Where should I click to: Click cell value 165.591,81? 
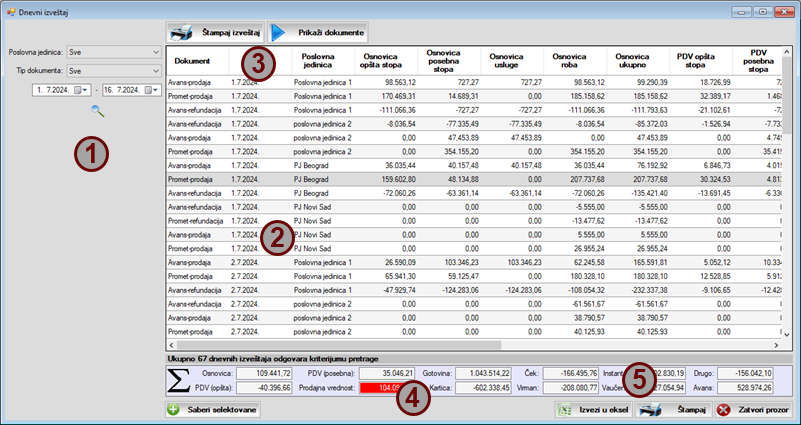tap(651, 263)
